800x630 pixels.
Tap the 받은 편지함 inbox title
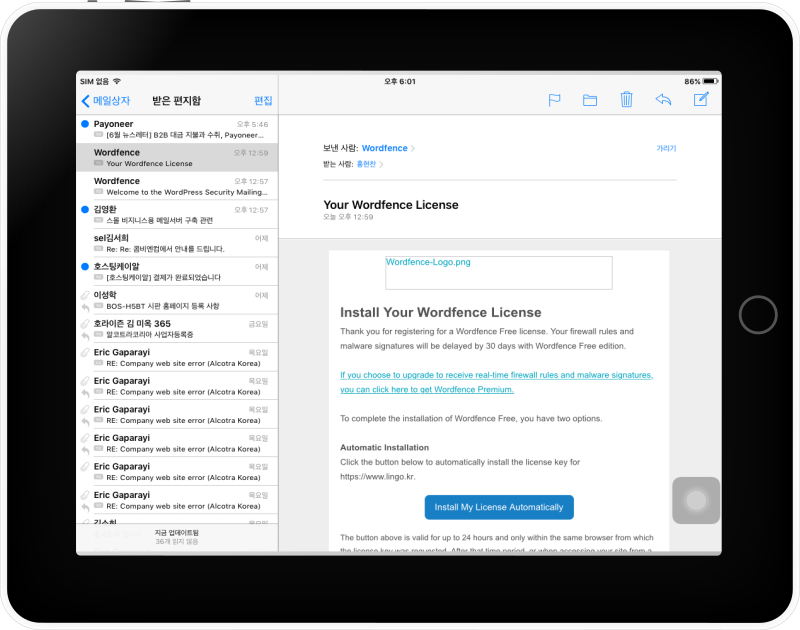177,100
